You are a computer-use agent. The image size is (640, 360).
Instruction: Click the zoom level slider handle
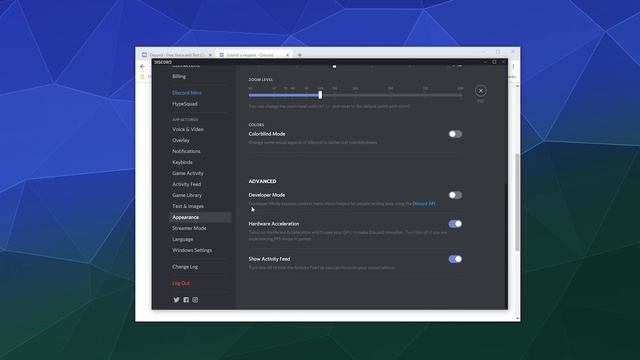point(320,95)
